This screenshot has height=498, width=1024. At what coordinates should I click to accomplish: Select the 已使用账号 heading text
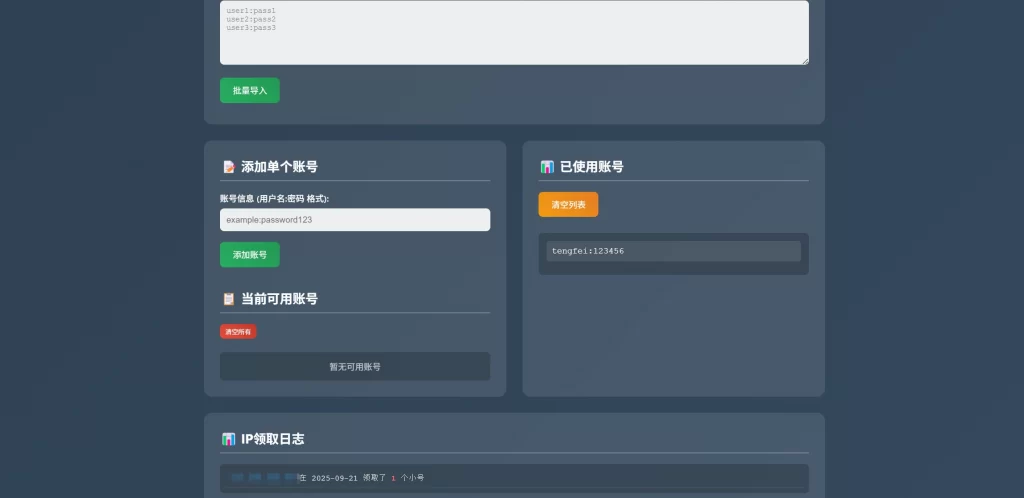[x=592, y=167]
